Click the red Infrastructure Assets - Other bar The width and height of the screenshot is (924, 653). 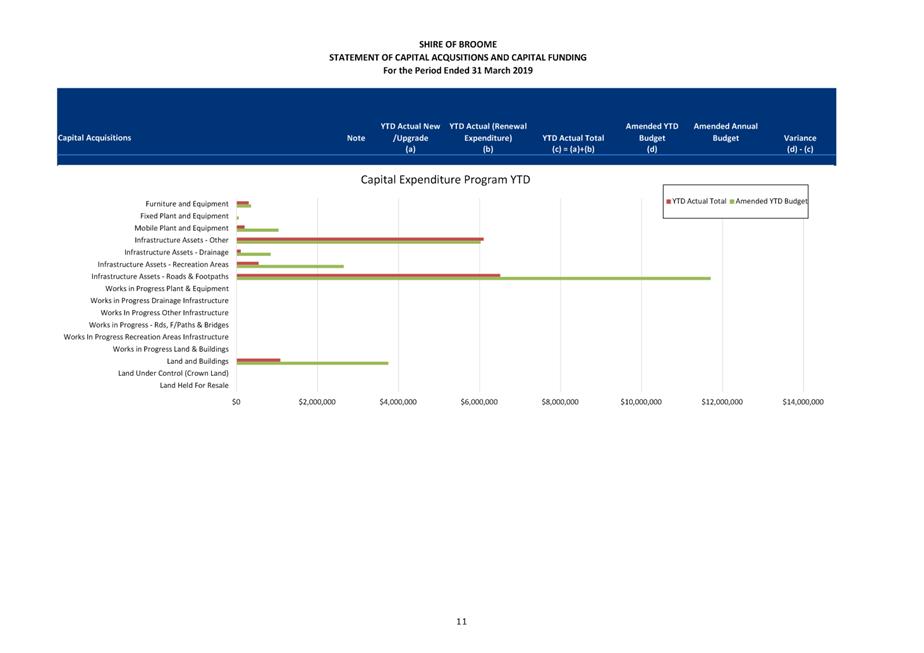(x=360, y=239)
